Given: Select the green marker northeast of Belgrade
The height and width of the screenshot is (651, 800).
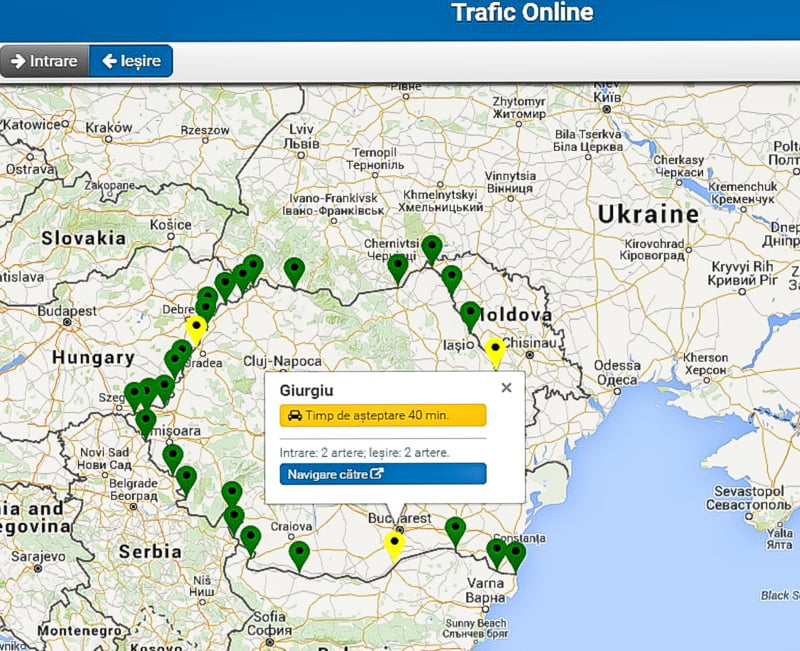Looking at the screenshot, I should tap(186, 481).
